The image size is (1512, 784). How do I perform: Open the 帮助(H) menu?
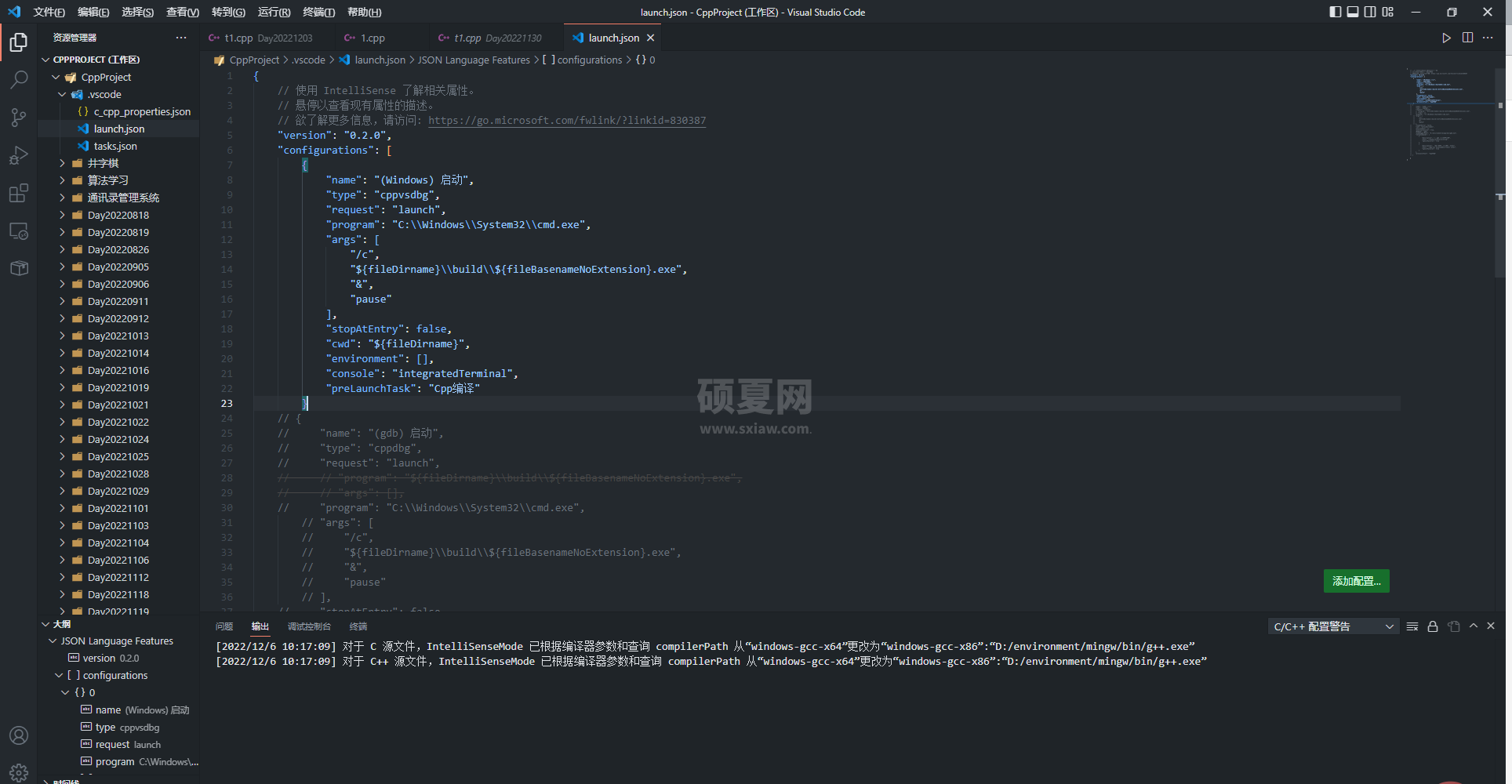click(x=364, y=12)
